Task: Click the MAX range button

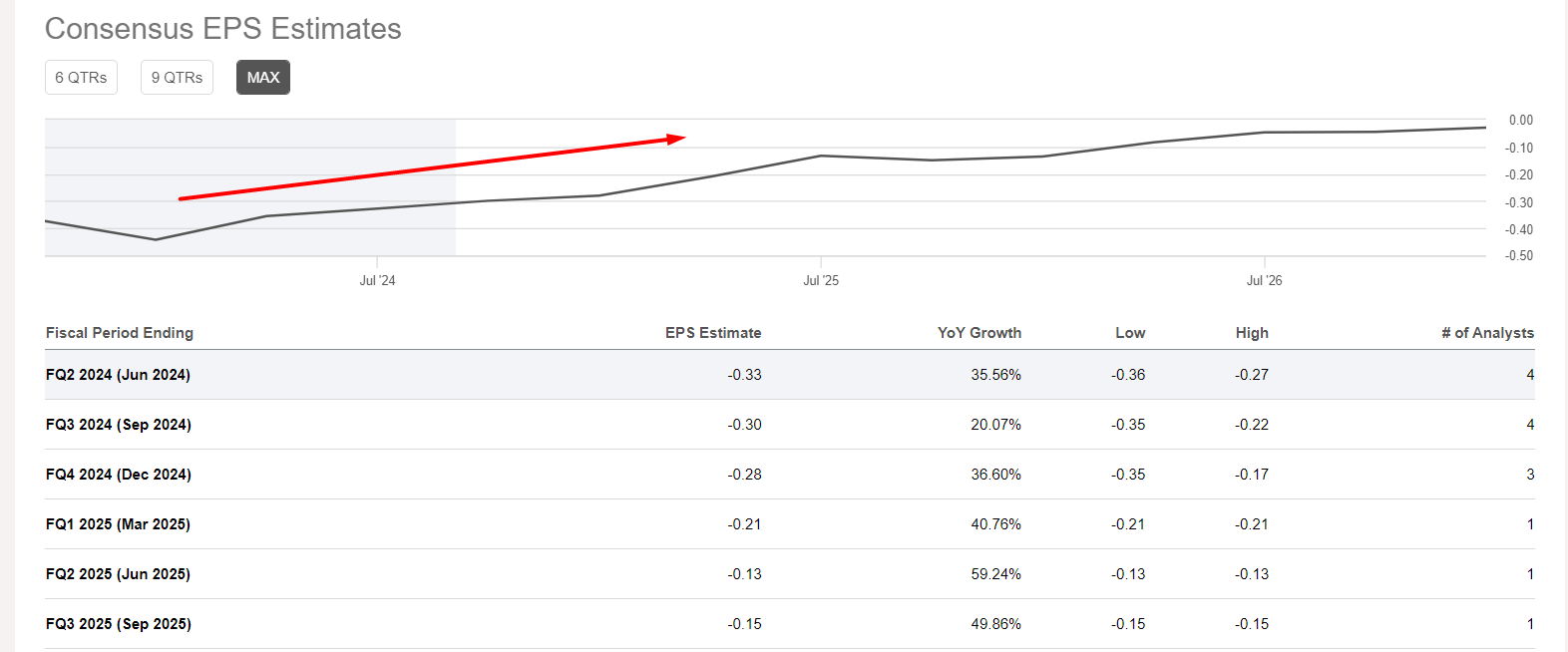Action: pos(263,78)
